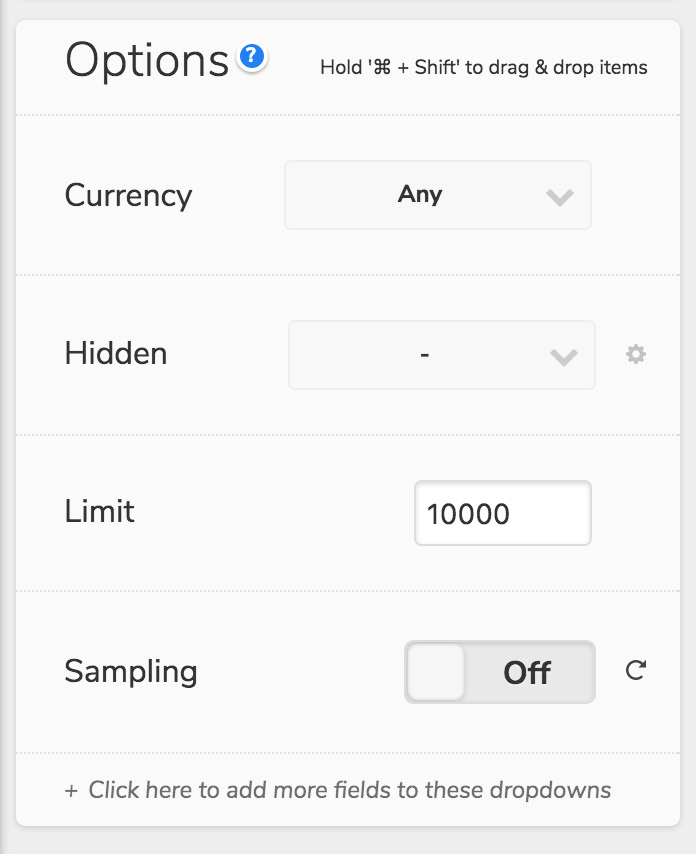
Task: Select the 'Any' value text in Currency
Action: [420, 195]
